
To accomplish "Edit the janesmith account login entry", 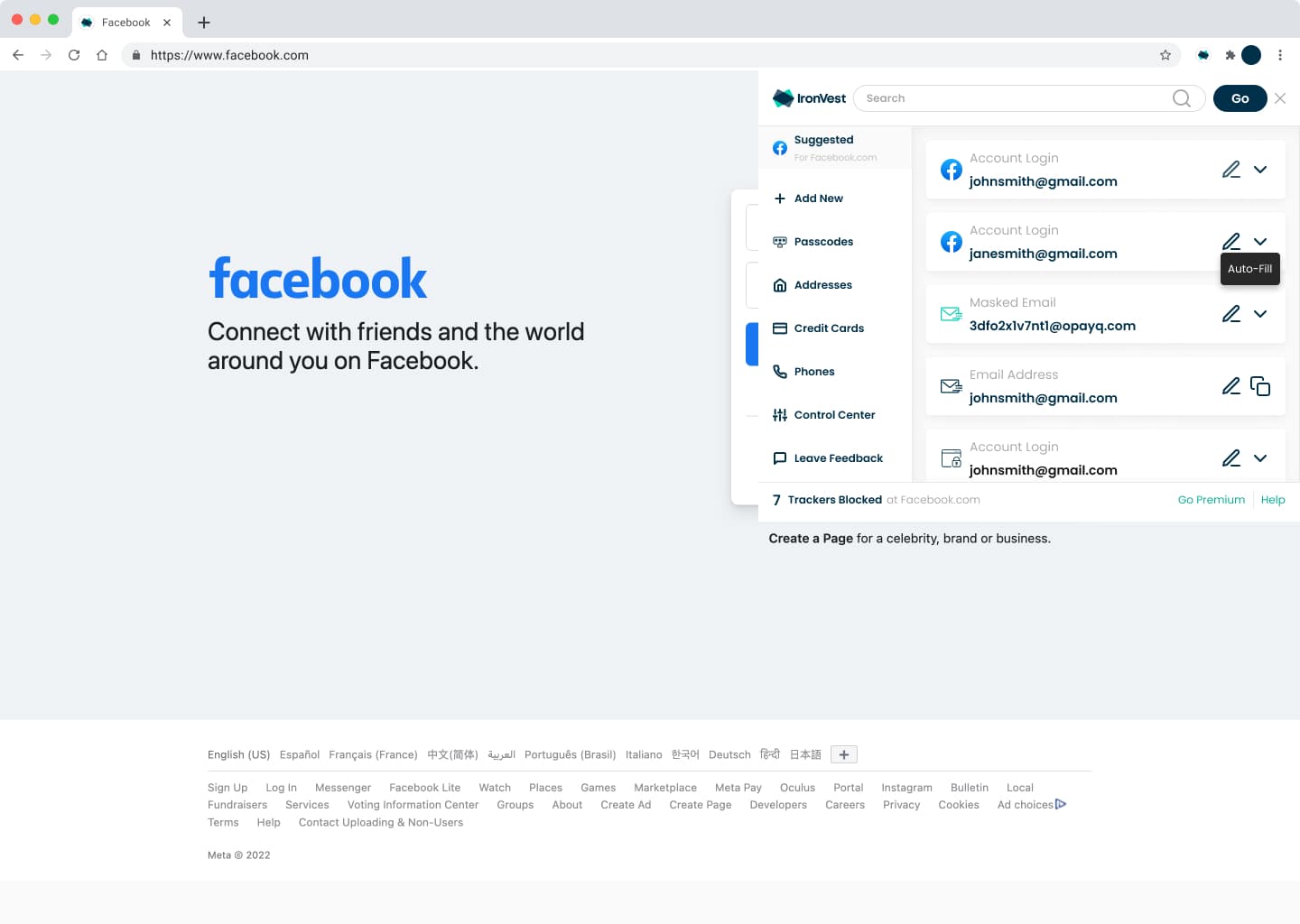I will point(1231,242).
